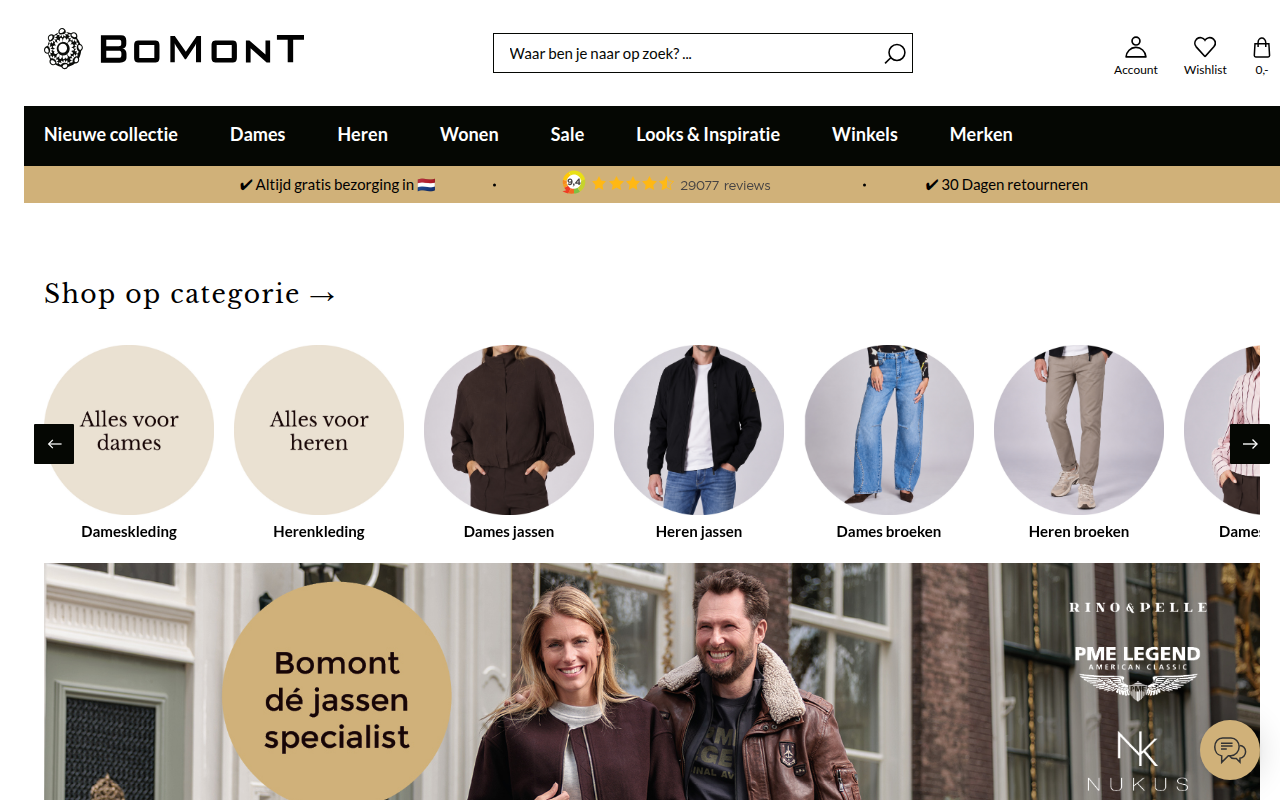1280x800 pixels.
Task: Click the Rino & Pelle logo
Action: 1138,607
